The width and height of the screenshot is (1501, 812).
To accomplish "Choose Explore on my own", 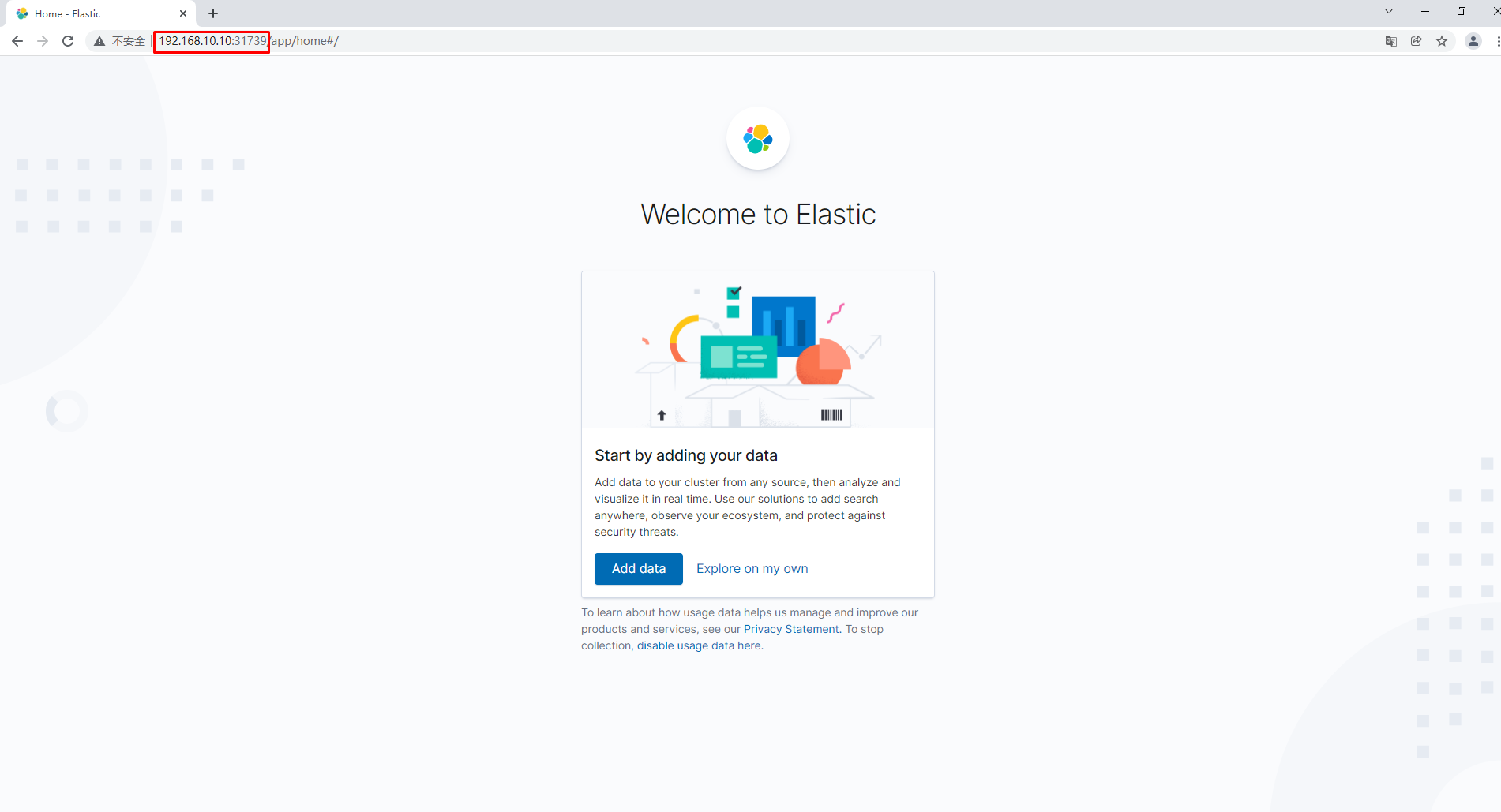I will pos(752,568).
